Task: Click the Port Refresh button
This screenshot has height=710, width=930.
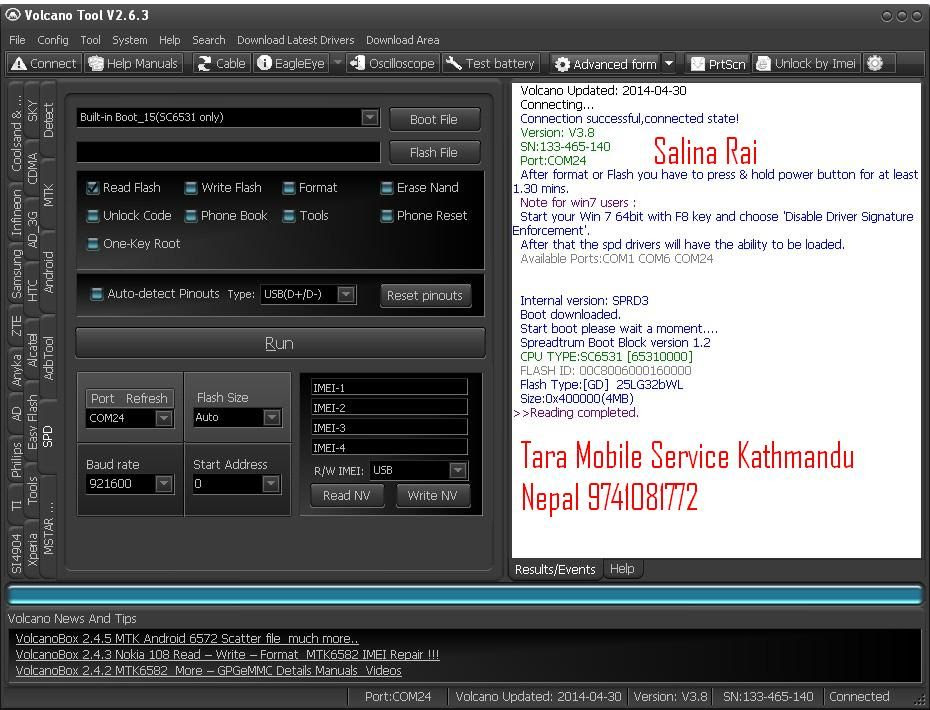Action: 129,399
